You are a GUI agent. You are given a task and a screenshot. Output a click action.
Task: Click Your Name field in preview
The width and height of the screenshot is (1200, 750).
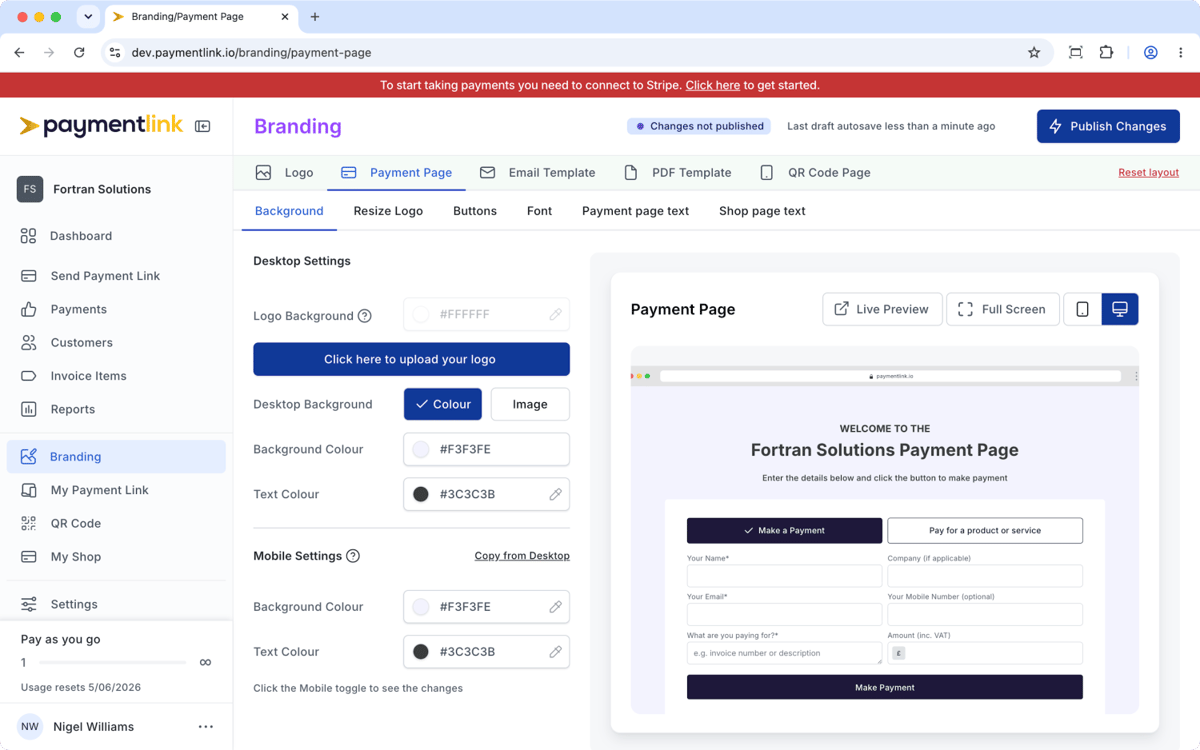(x=785, y=576)
